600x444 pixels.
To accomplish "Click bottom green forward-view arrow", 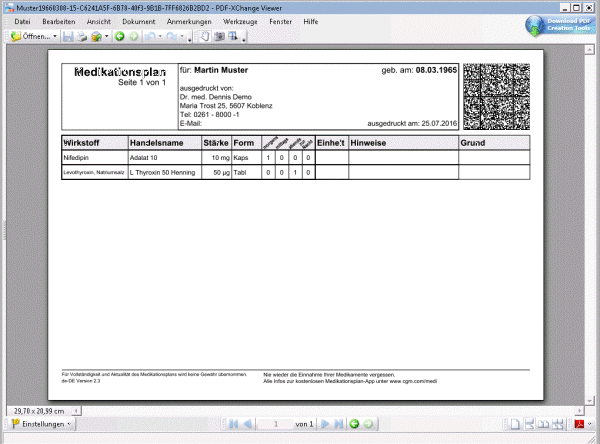I will click(x=368, y=424).
